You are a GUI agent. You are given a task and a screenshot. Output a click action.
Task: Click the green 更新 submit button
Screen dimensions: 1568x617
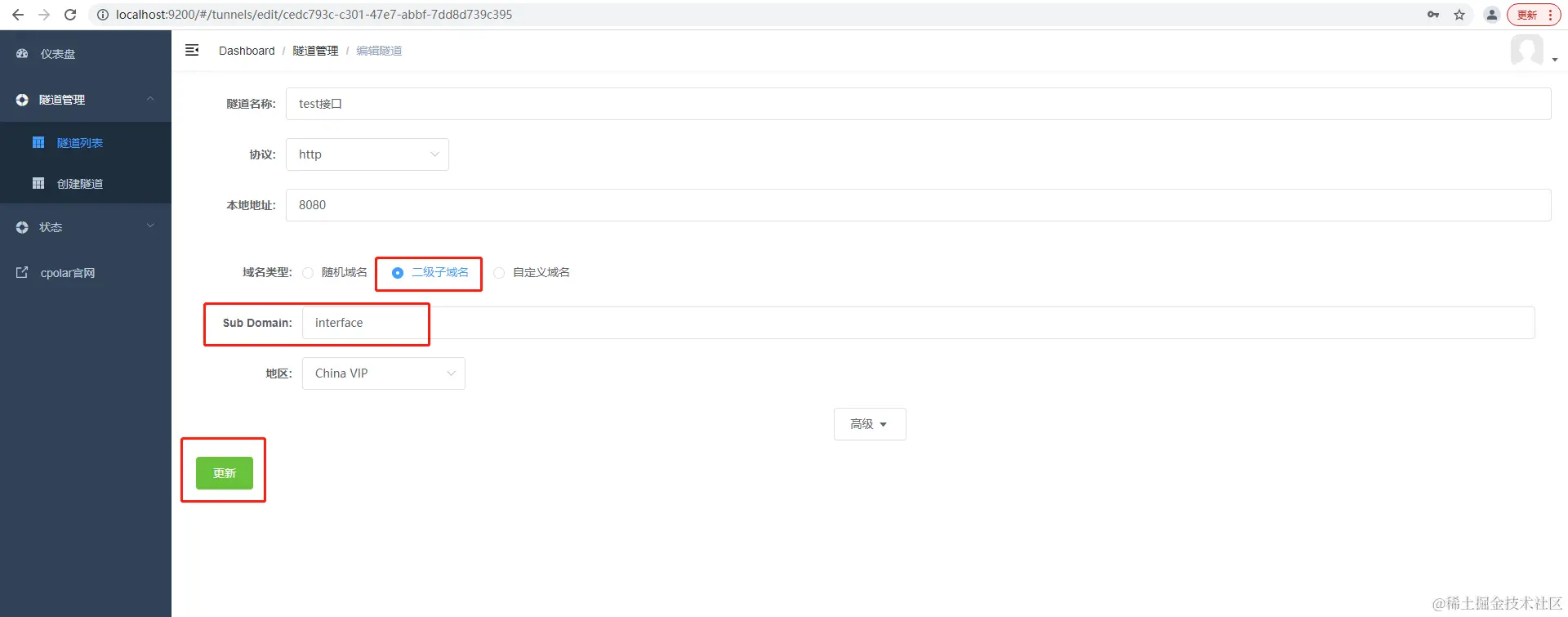point(225,473)
